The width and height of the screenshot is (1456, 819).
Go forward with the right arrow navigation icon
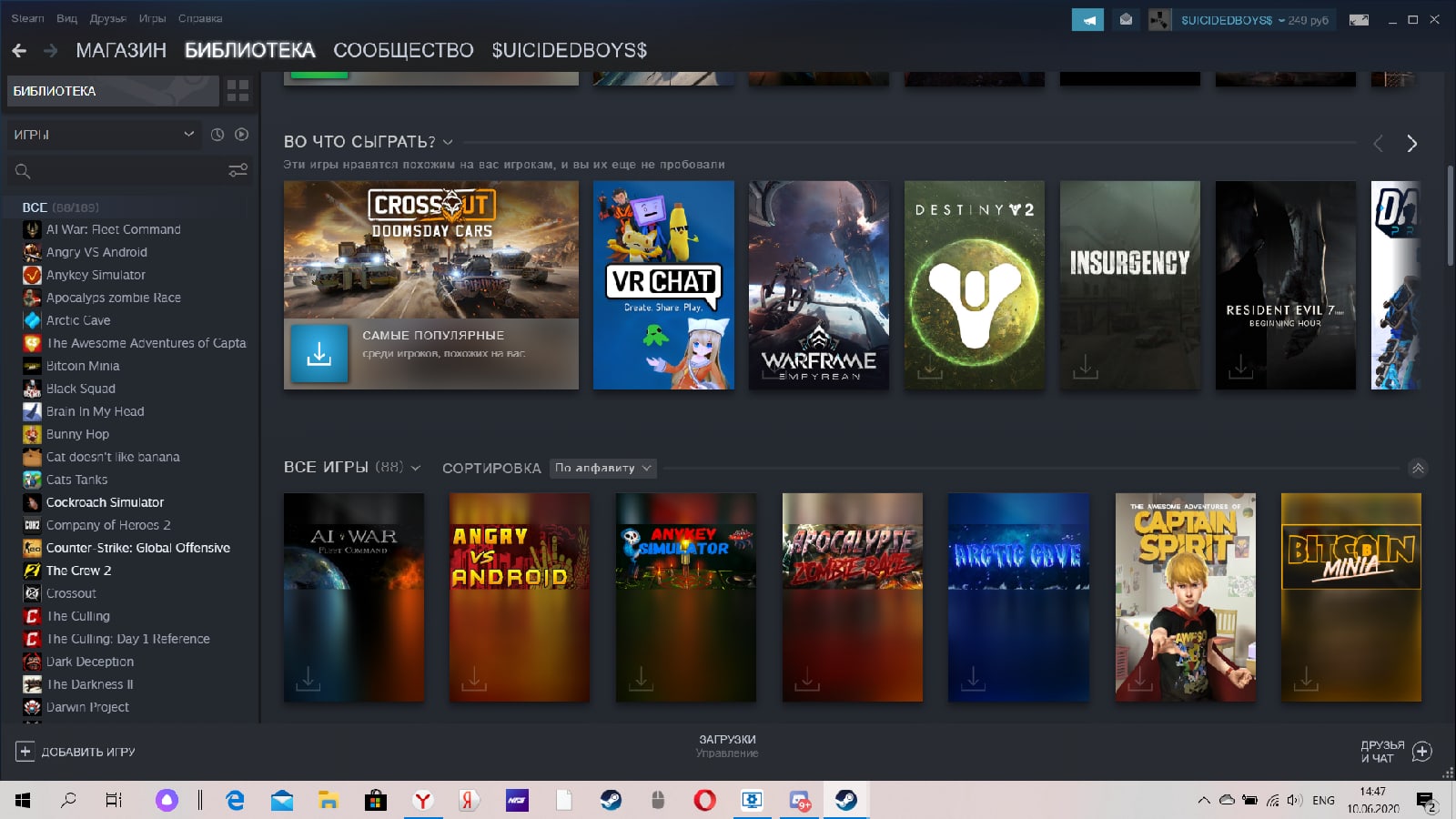coord(51,51)
